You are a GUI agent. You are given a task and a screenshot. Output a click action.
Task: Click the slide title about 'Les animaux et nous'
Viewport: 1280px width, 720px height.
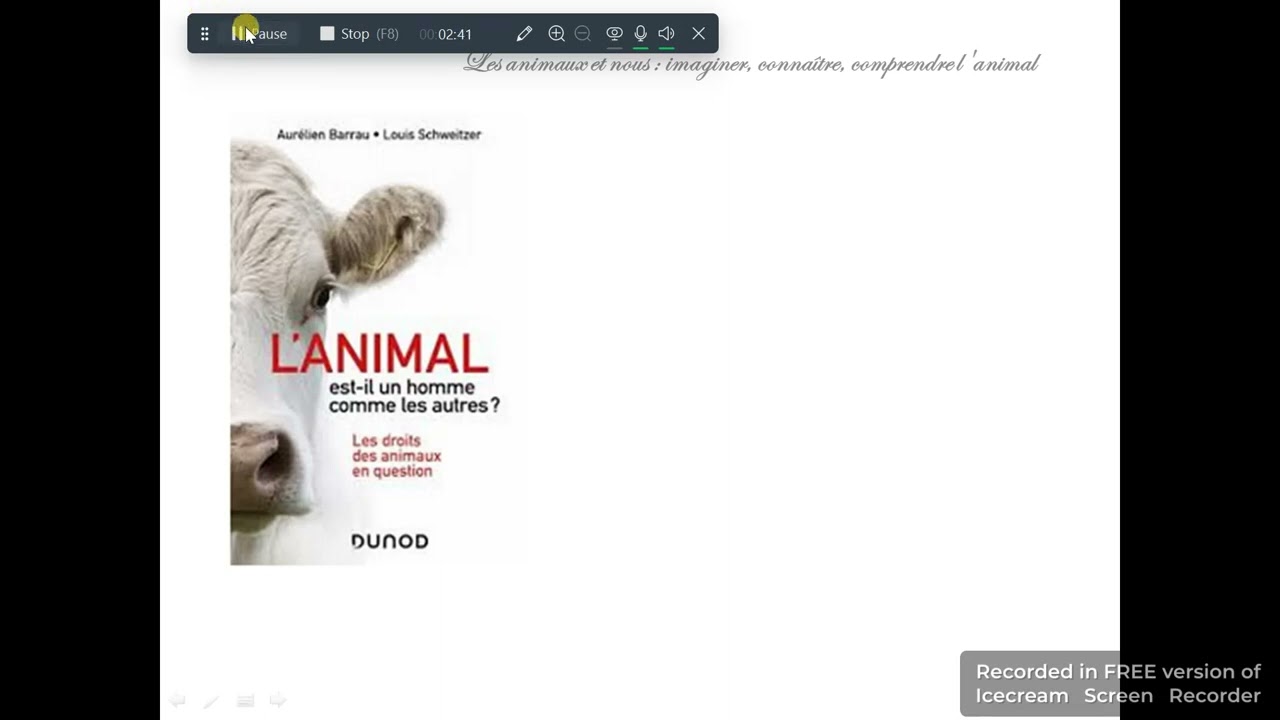pyautogui.click(x=752, y=64)
